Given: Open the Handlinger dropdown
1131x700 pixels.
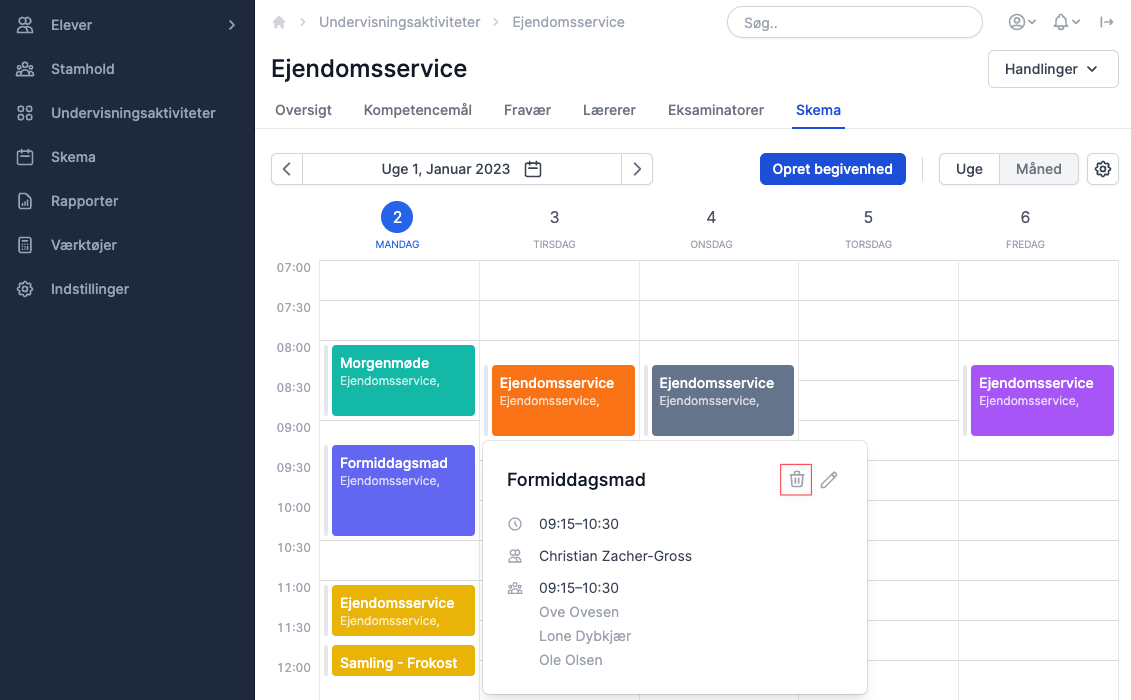Looking at the screenshot, I should (x=1053, y=69).
